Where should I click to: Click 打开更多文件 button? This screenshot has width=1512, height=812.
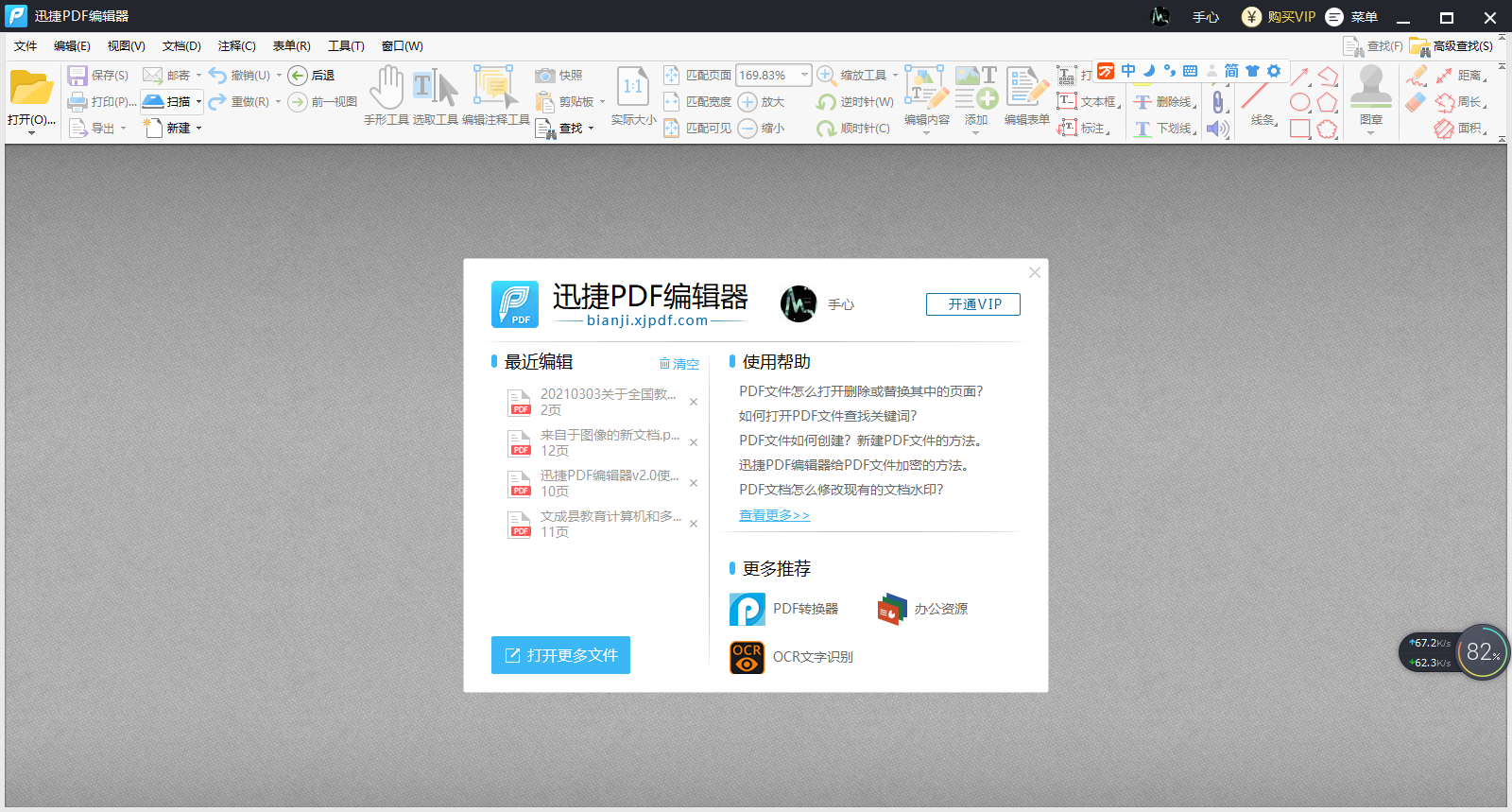click(560, 655)
